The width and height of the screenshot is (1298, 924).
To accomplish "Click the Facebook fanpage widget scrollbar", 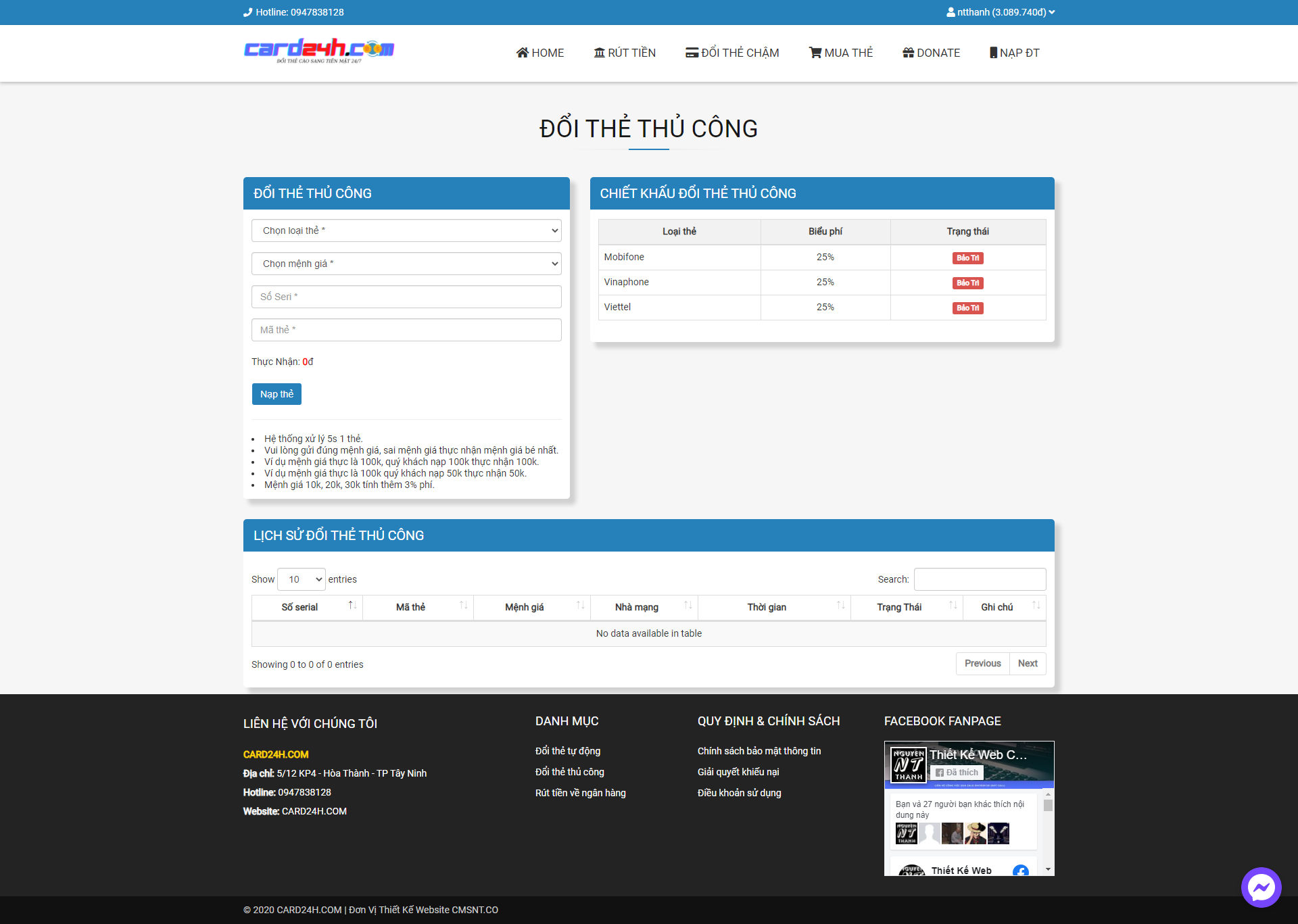I will coord(1048,806).
